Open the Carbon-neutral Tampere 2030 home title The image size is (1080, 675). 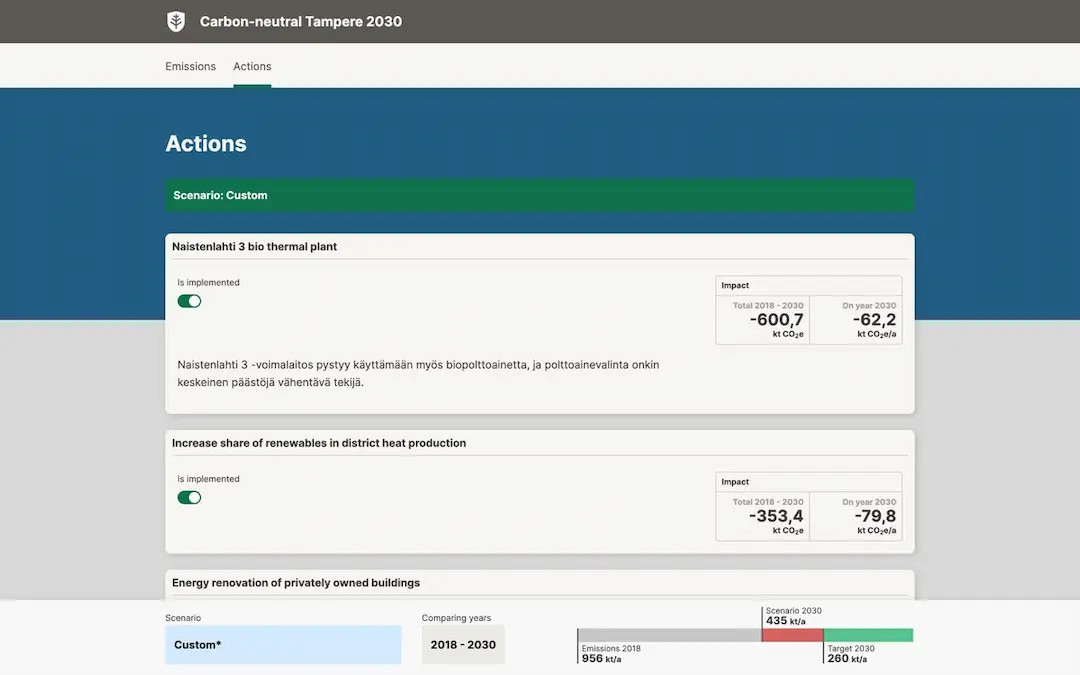(x=300, y=22)
